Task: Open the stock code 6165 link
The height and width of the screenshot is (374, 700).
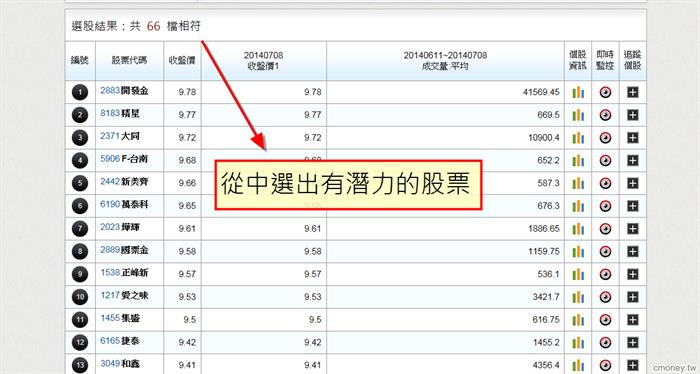Action: pos(110,341)
